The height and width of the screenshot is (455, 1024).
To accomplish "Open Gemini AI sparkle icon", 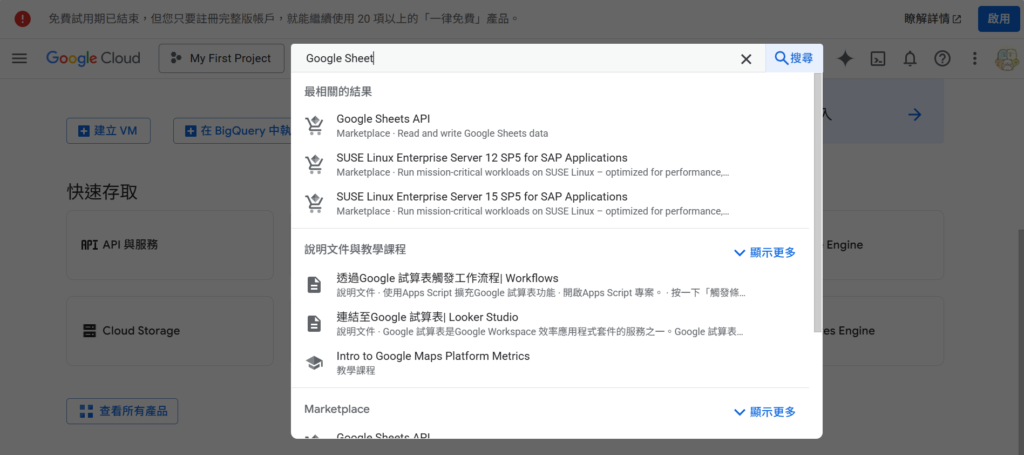I will pos(845,58).
